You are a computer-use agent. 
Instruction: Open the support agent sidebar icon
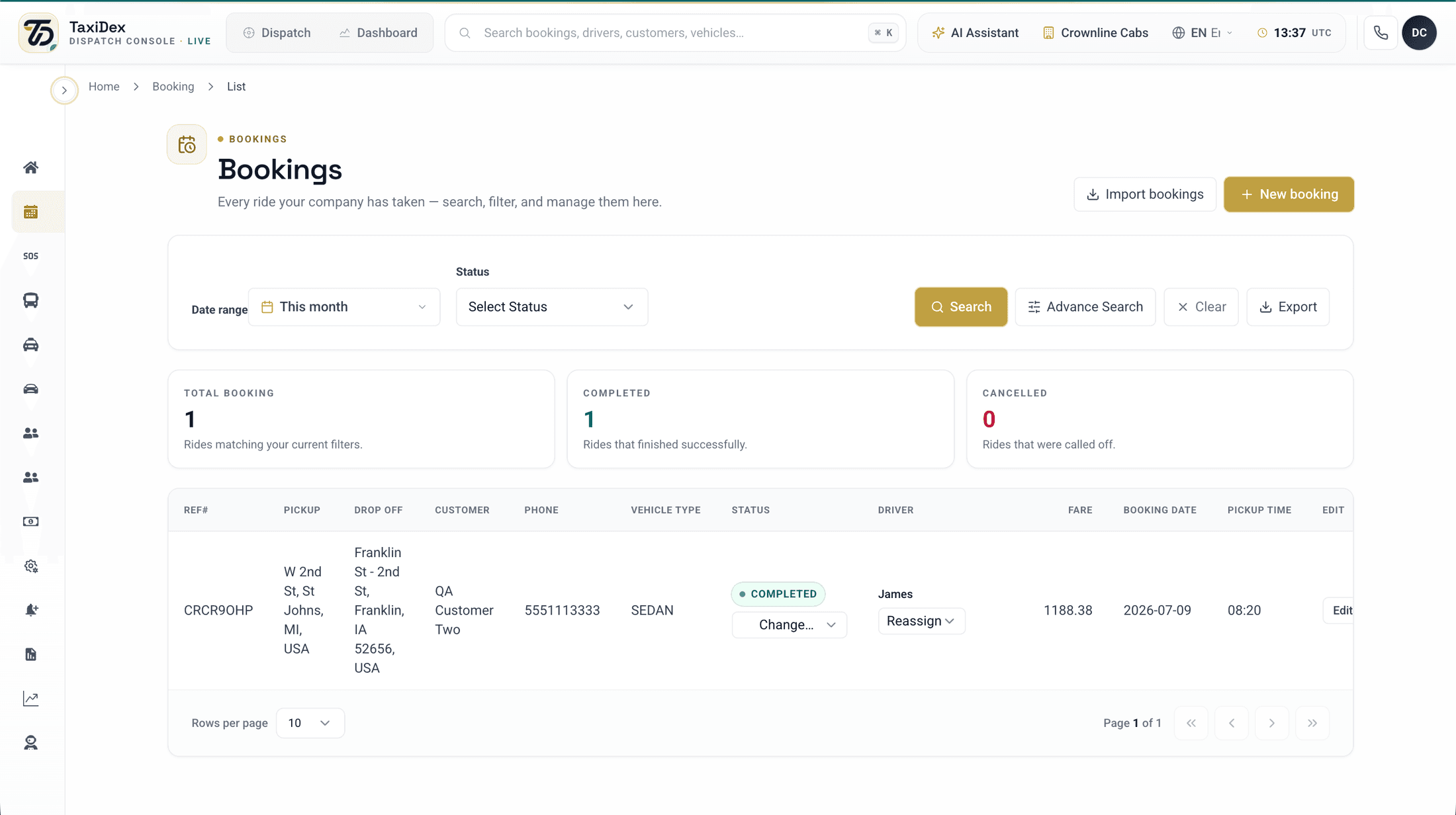coord(30,743)
